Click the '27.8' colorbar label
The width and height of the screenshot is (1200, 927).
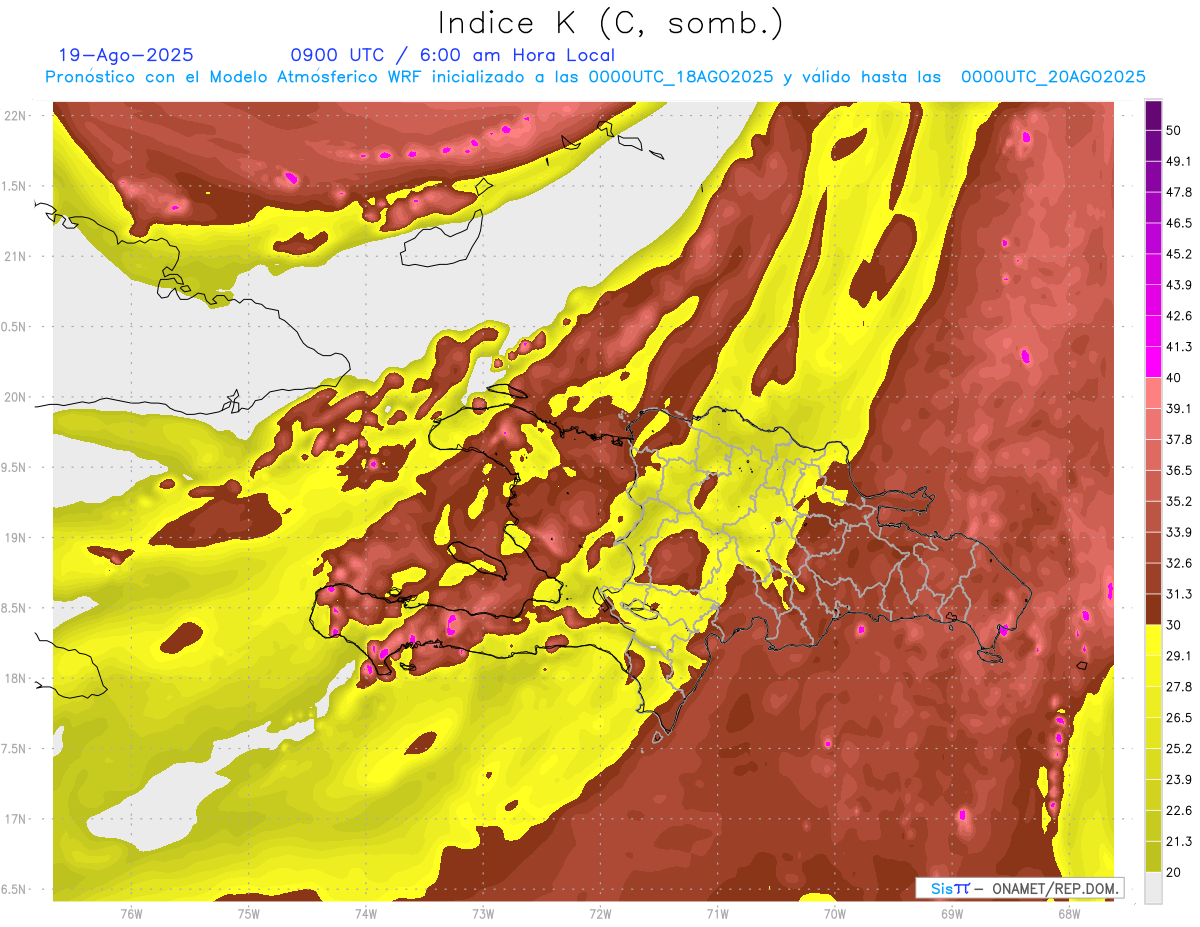pyautogui.click(x=1178, y=686)
